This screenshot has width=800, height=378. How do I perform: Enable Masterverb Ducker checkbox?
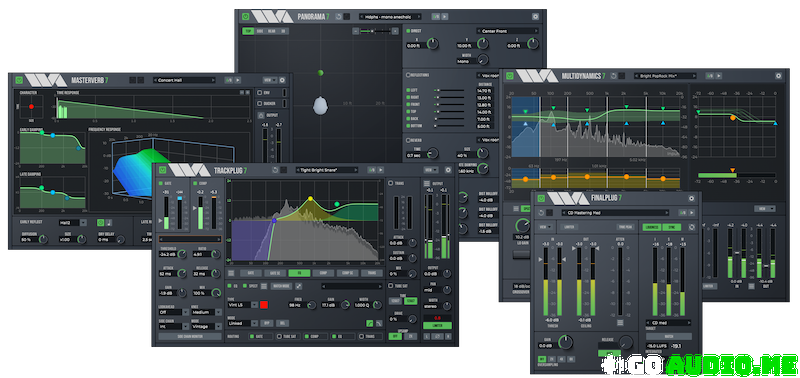pyautogui.click(x=260, y=104)
